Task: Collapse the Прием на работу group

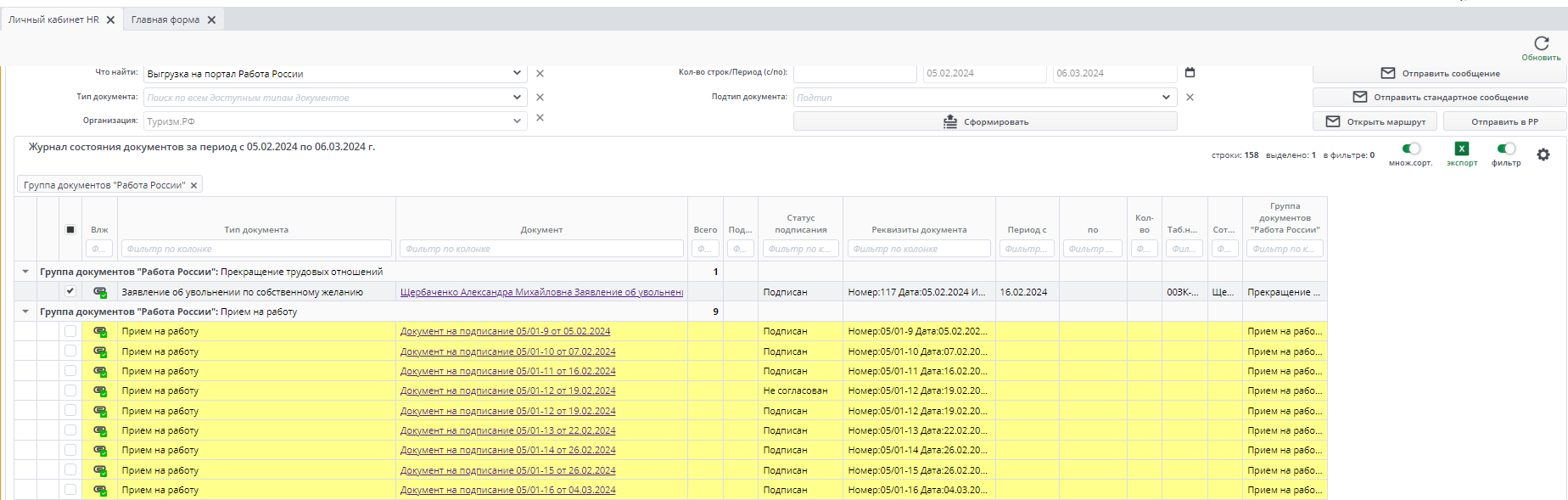Action: (25, 312)
